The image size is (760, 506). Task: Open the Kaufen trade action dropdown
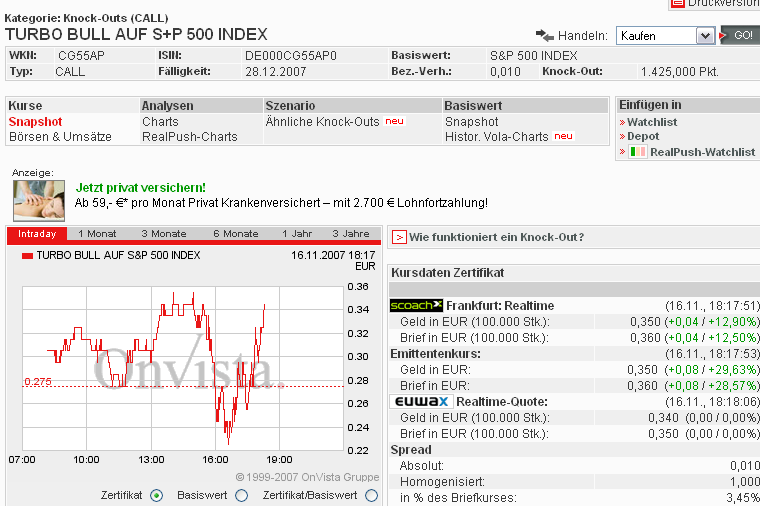665,36
